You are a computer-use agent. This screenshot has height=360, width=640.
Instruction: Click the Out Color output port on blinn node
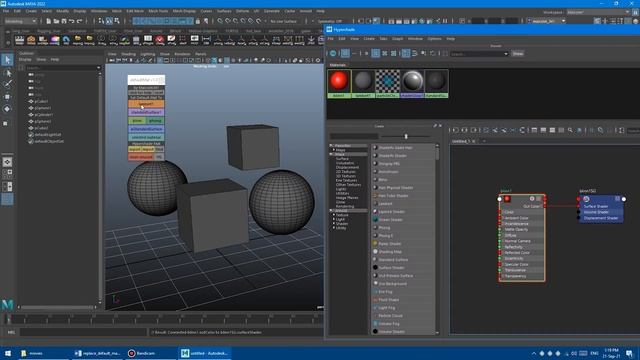point(545,206)
